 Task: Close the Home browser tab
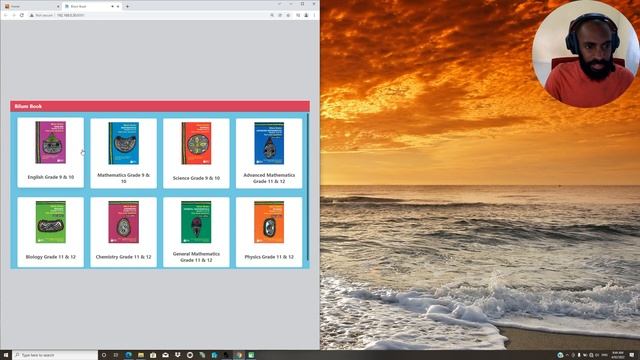point(58,7)
